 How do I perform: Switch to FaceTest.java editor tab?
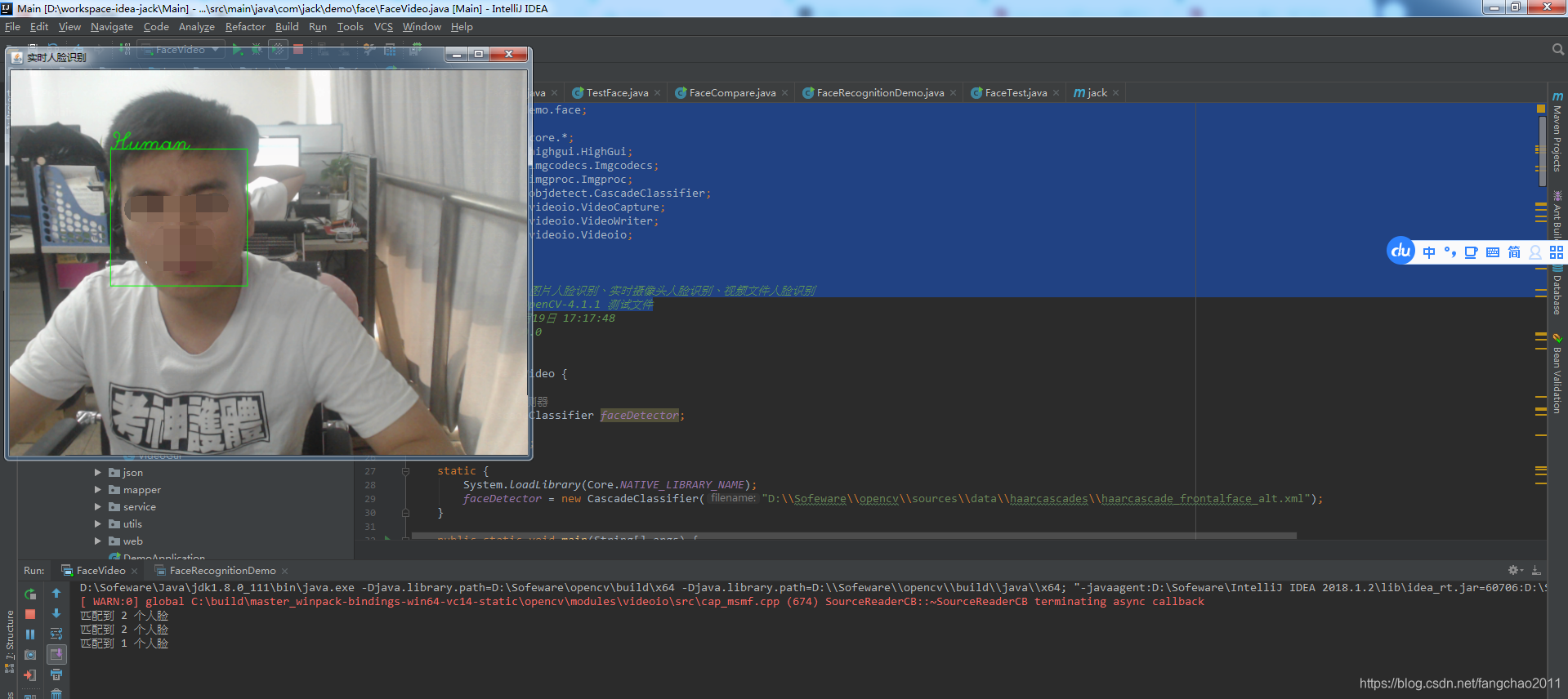pyautogui.click(x=1016, y=93)
